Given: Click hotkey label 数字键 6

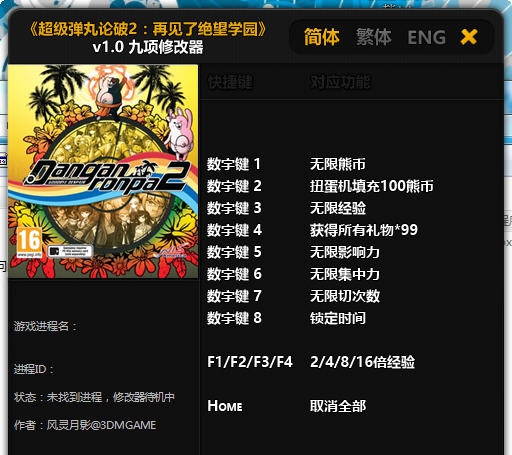Looking at the screenshot, I should coord(234,274).
